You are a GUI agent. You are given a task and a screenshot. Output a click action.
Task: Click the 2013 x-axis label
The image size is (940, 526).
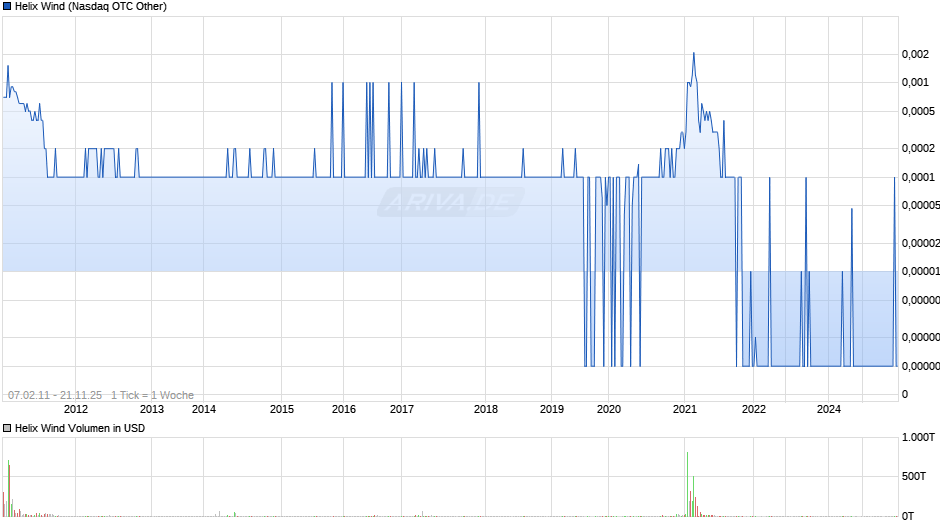pyautogui.click(x=152, y=409)
